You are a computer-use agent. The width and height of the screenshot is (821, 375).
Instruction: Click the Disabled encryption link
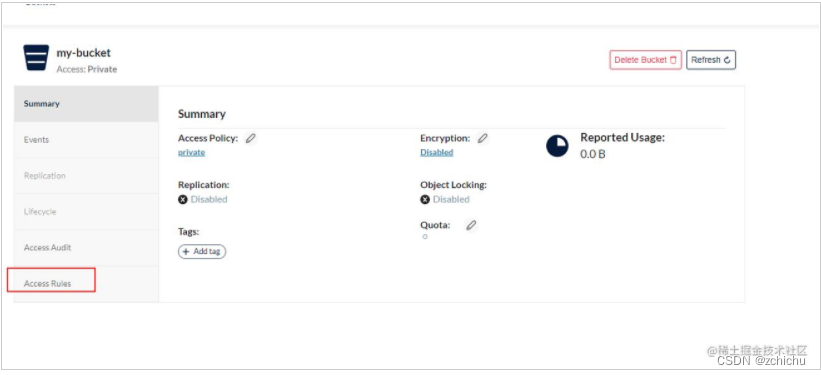coord(437,152)
